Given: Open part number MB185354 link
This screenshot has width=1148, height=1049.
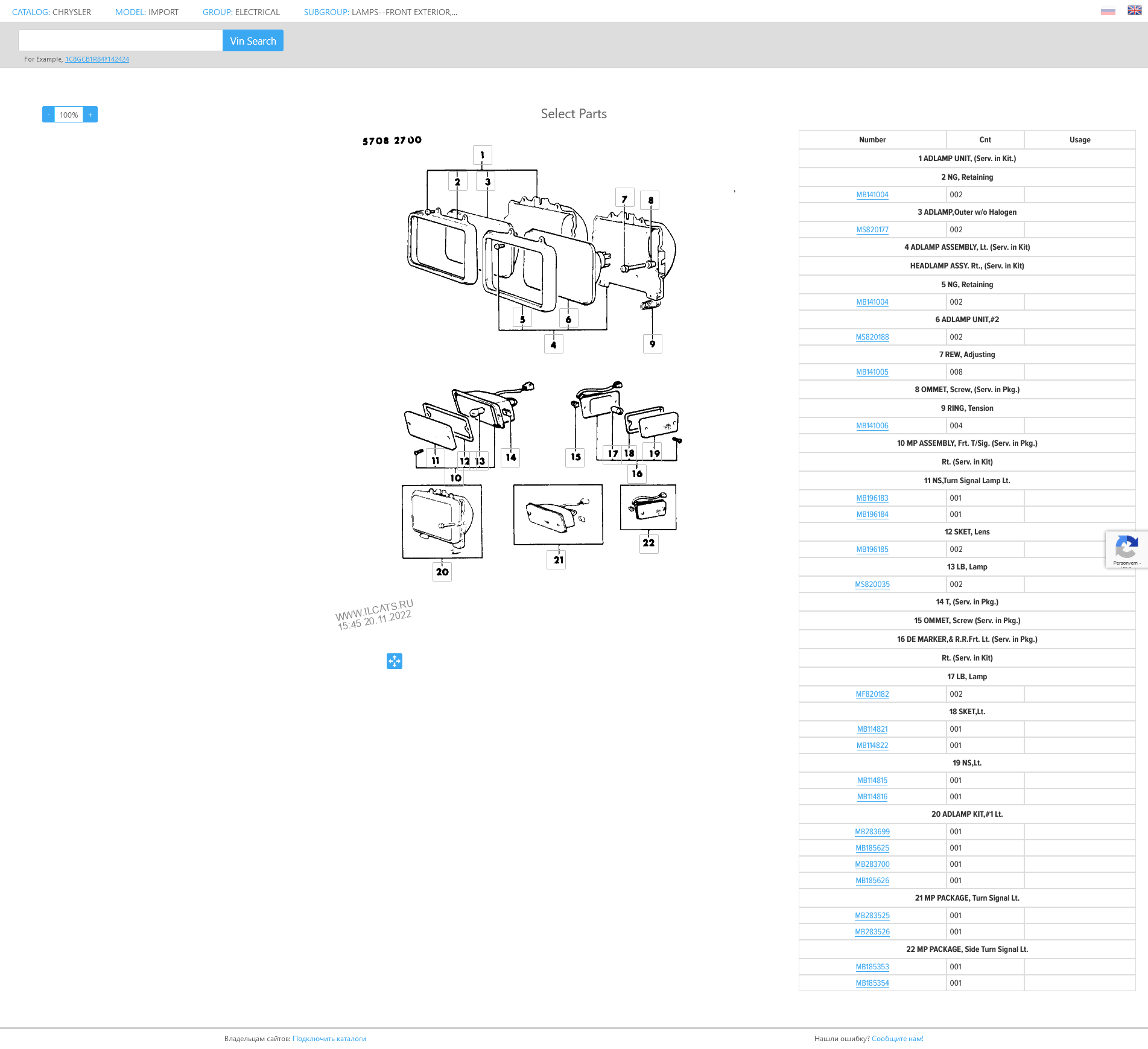Looking at the screenshot, I should pos(872,983).
